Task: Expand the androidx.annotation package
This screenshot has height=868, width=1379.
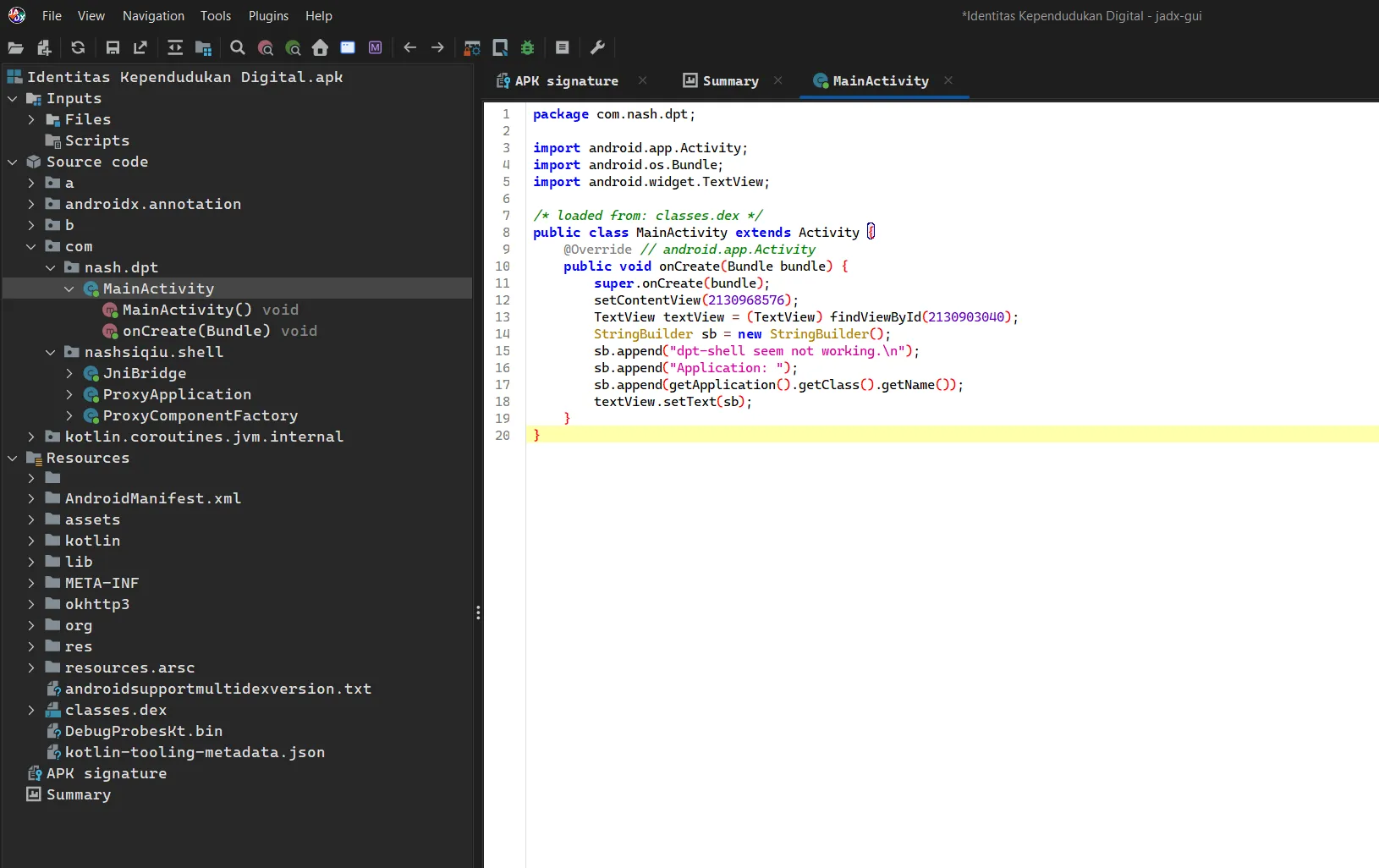Action: pos(31,204)
